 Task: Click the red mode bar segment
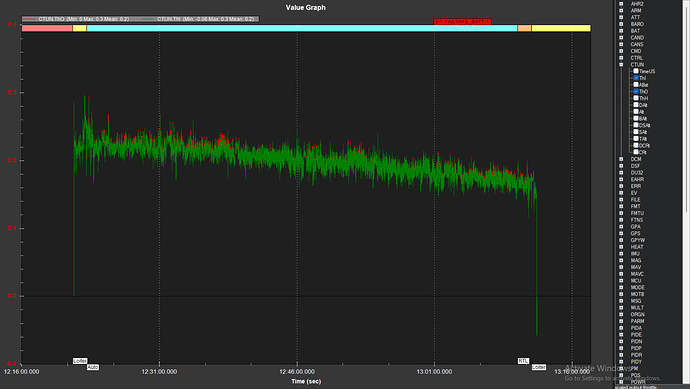point(47,28)
